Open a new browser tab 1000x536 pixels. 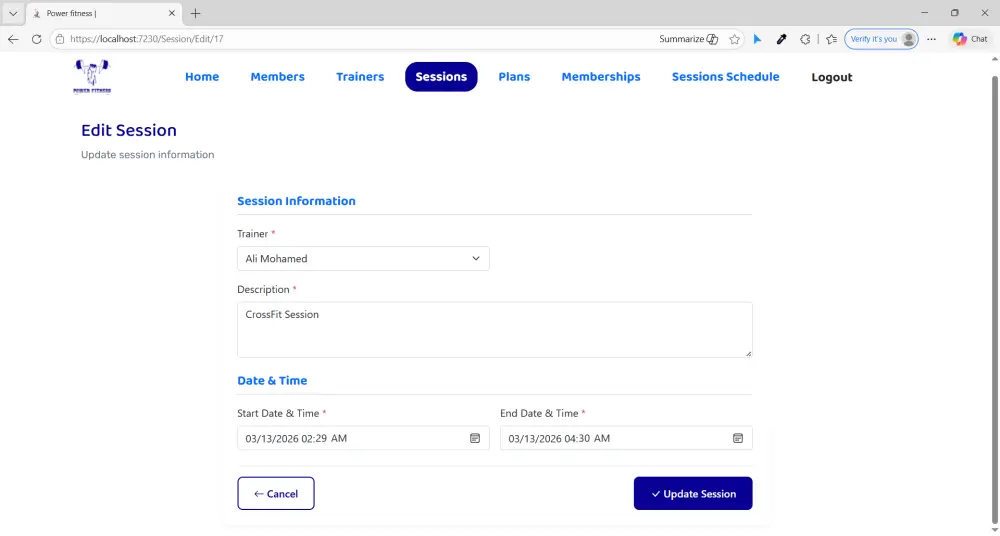coord(195,13)
